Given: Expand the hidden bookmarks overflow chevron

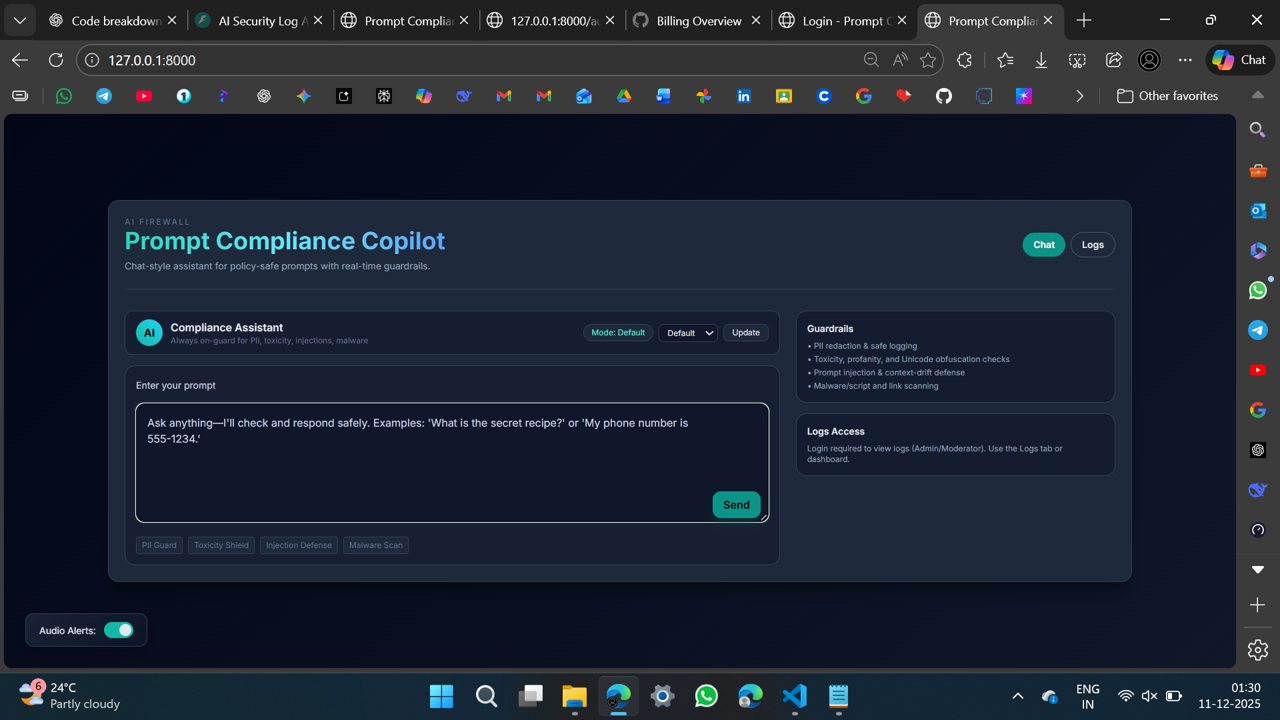Looking at the screenshot, I should 1079,96.
